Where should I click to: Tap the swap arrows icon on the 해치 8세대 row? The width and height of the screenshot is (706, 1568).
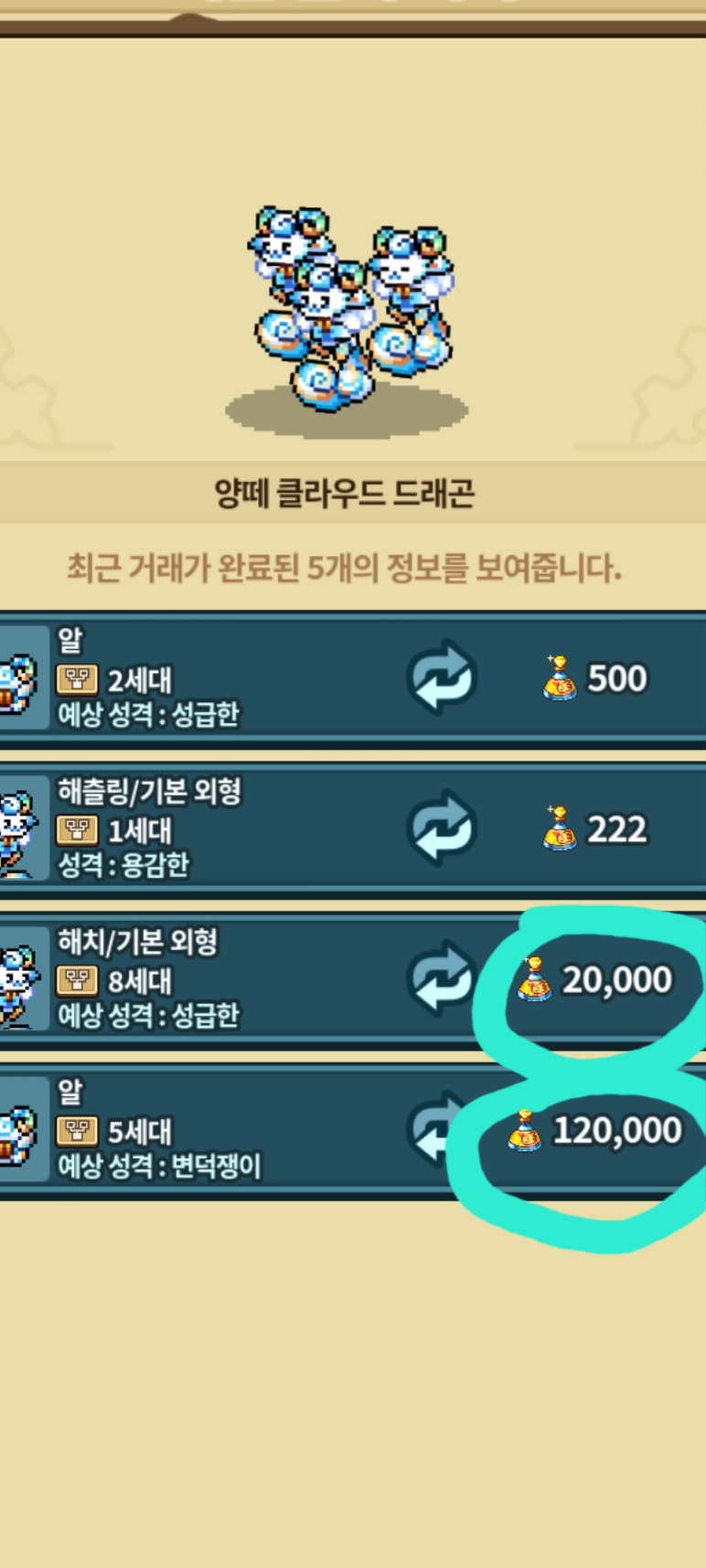click(x=442, y=978)
